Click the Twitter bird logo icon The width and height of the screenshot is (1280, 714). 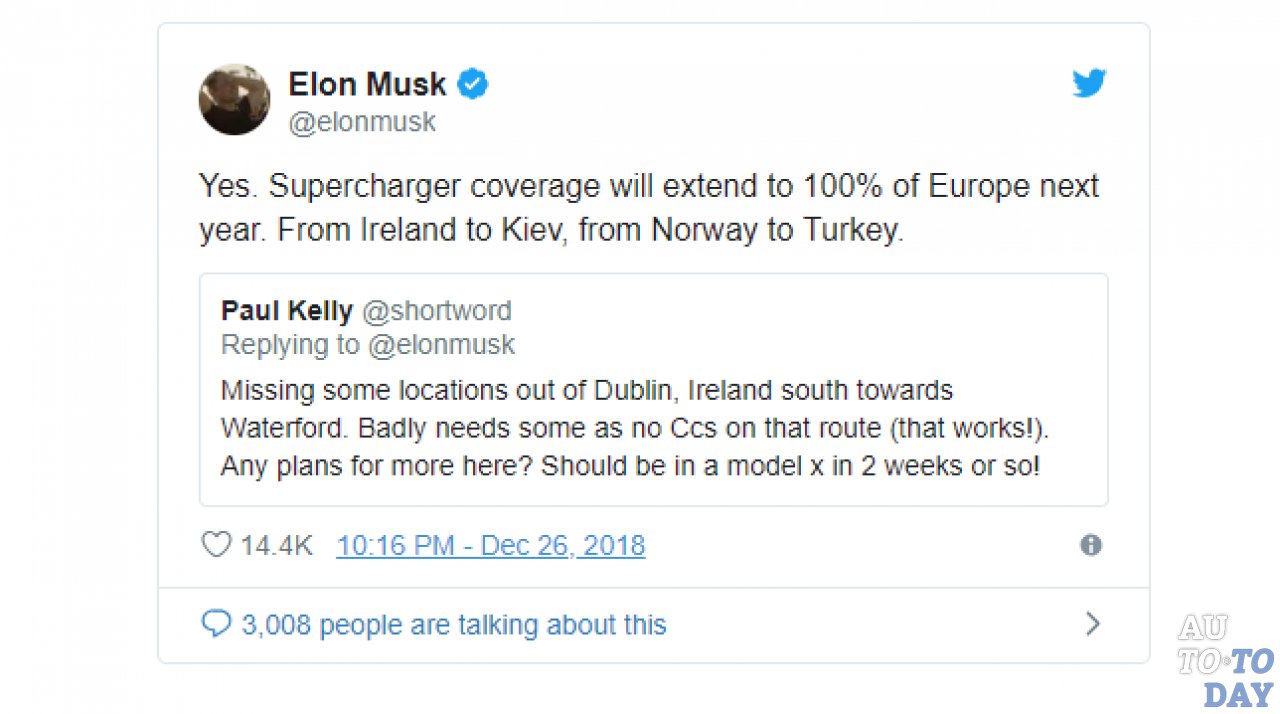[x=1089, y=84]
